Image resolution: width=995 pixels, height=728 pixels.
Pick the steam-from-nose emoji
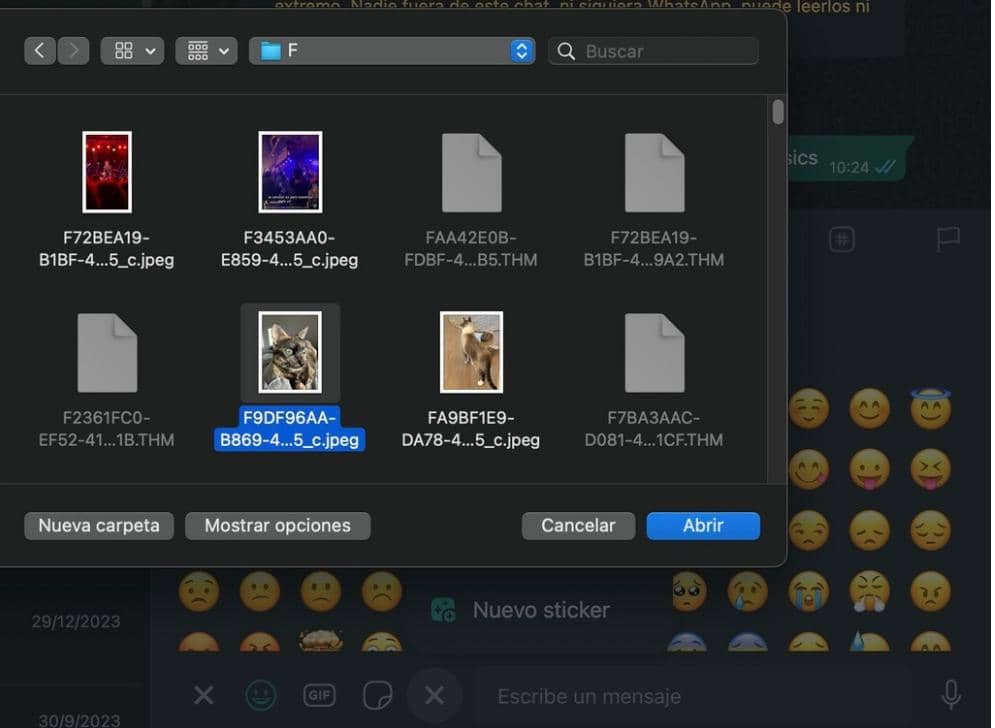pyautogui.click(x=869, y=591)
